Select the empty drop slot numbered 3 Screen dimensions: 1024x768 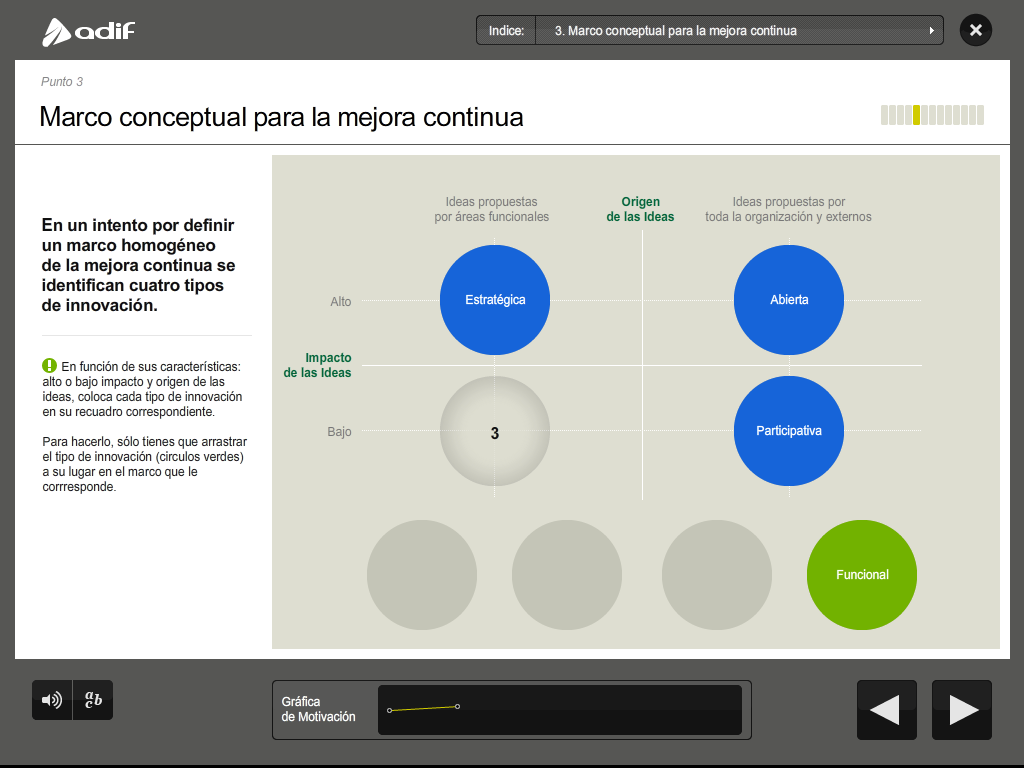click(495, 433)
